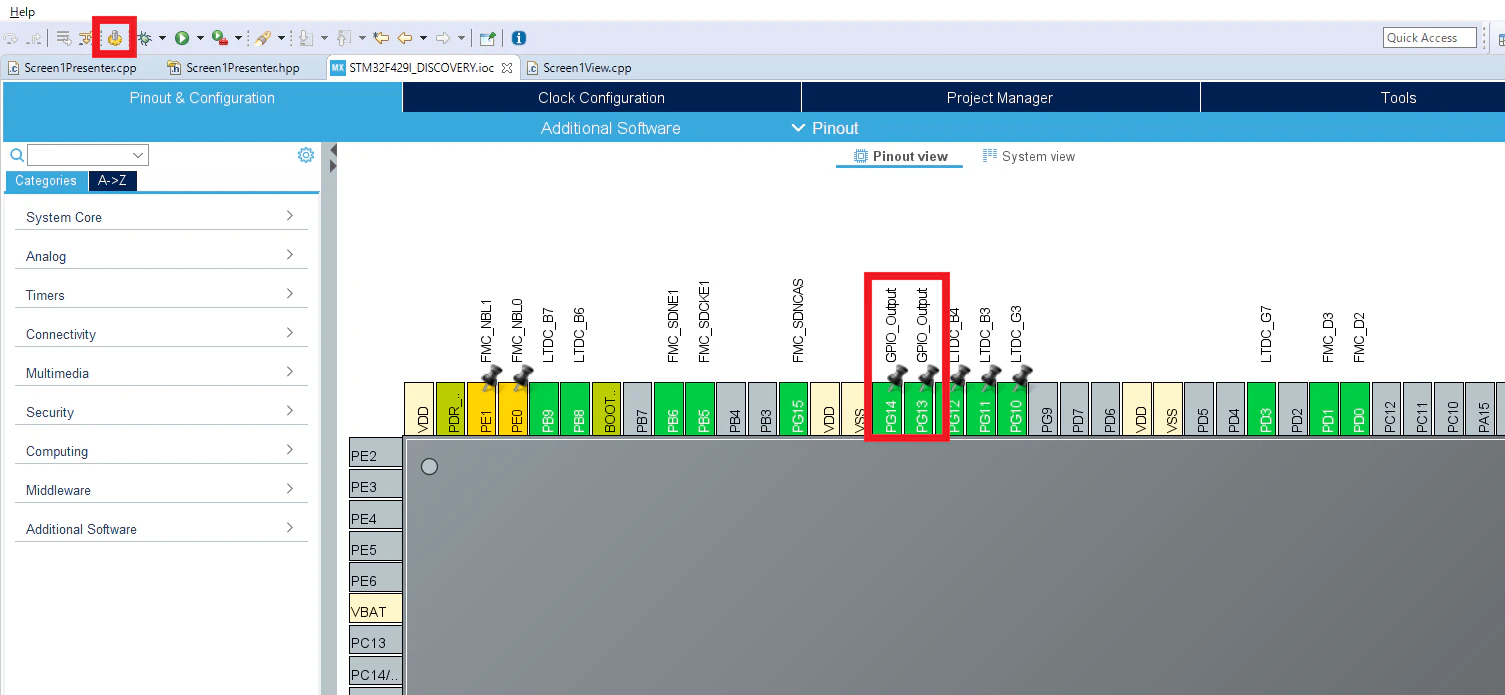
Task: Click the green Run play icon
Action: (182, 38)
